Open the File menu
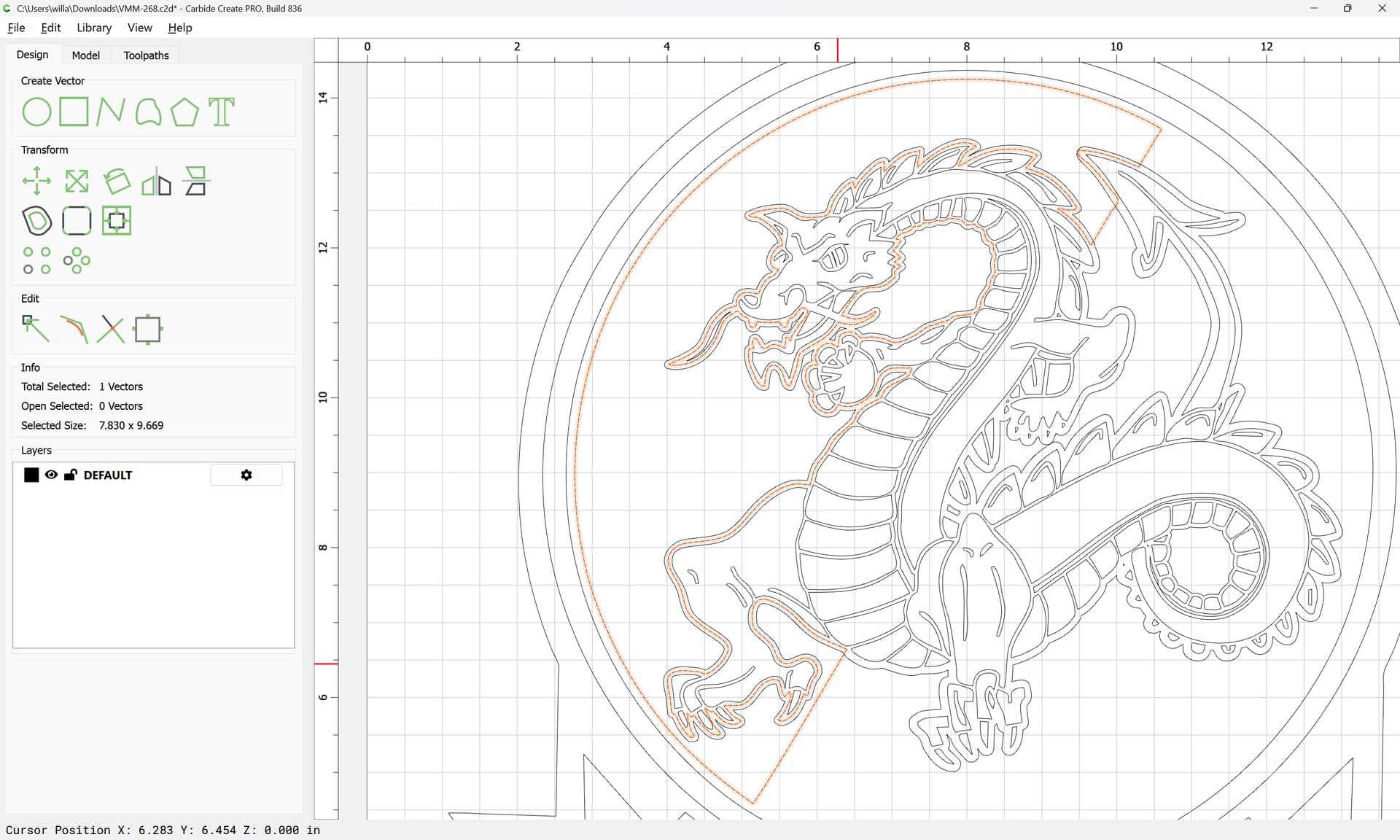Viewport: 1400px width, 840px height. 16,28
